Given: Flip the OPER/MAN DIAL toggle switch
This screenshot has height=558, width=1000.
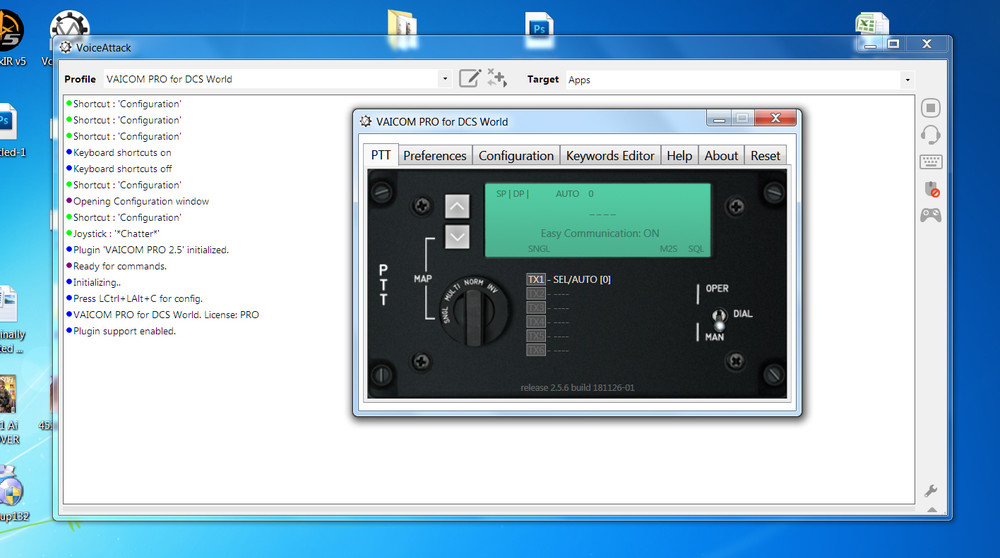Looking at the screenshot, I should tap(719, 318).
